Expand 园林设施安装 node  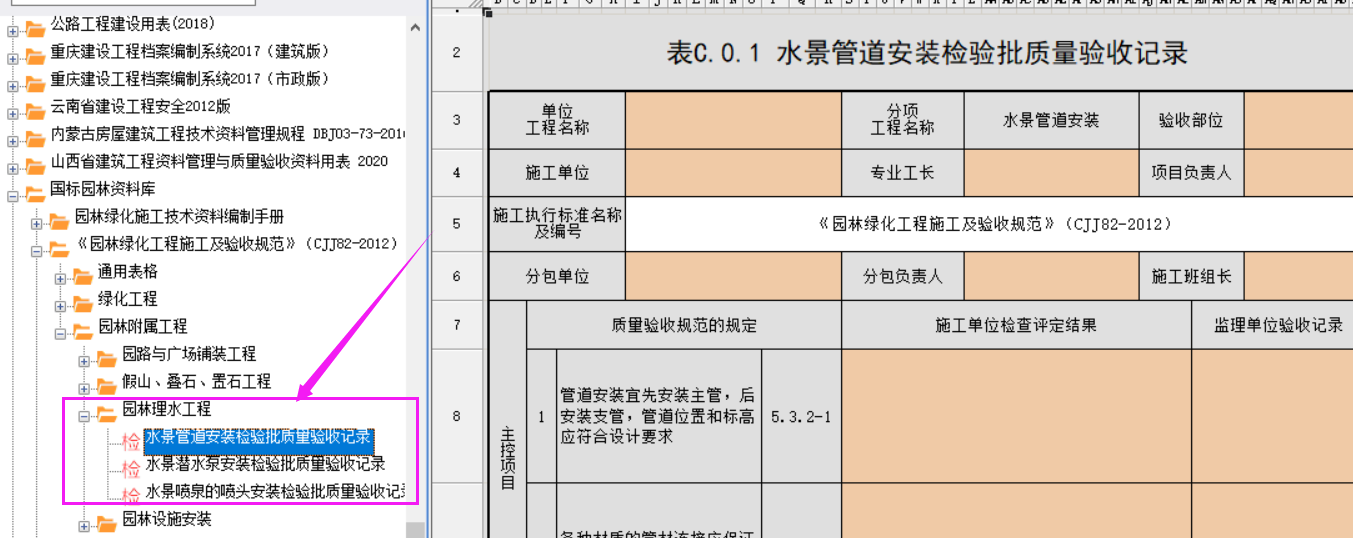pyautogui.click(x=85, y=526)
